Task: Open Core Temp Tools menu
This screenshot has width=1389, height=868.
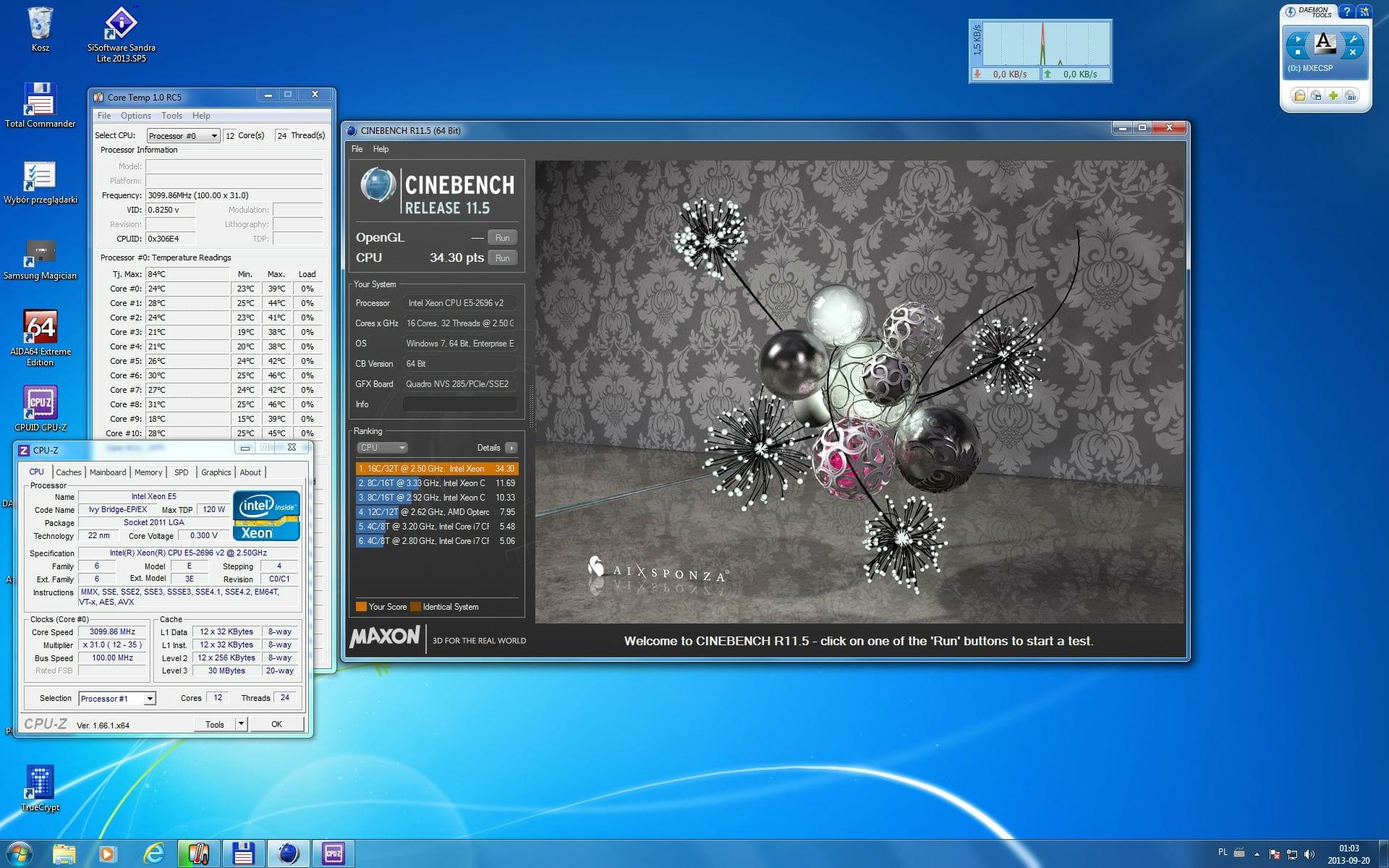Action: (171, 116)
